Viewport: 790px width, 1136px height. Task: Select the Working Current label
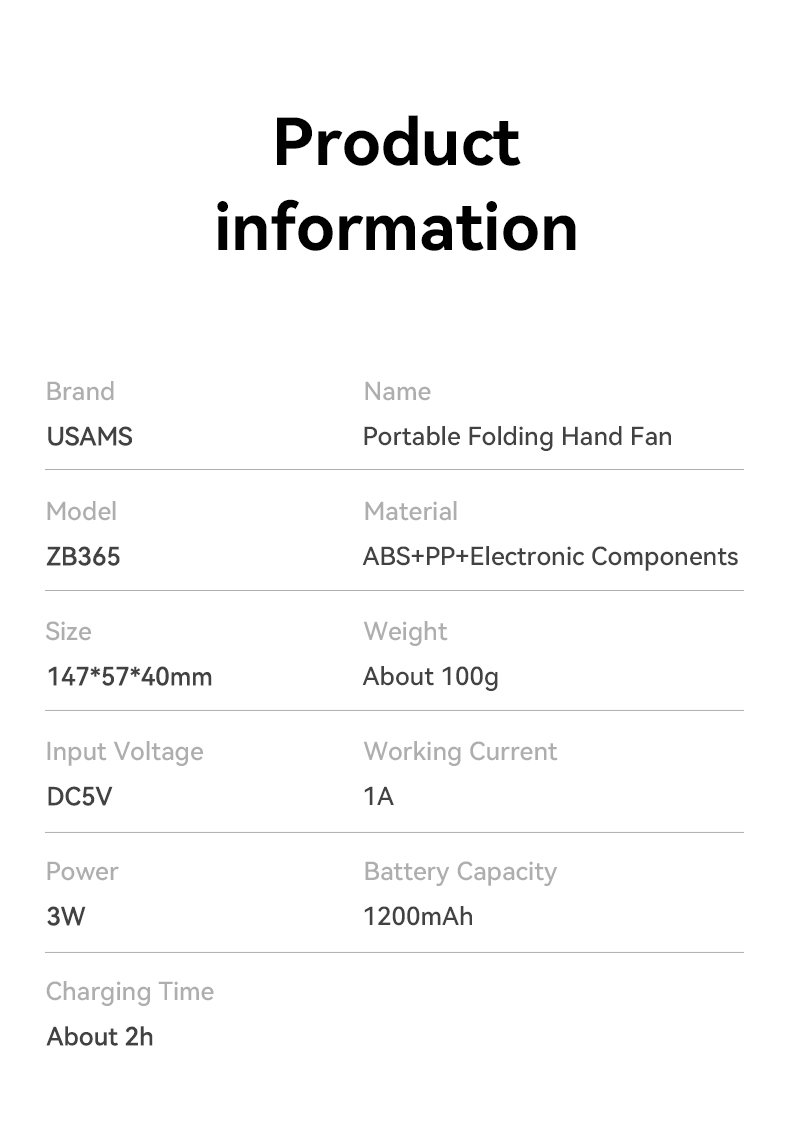(x=461, y=752)
